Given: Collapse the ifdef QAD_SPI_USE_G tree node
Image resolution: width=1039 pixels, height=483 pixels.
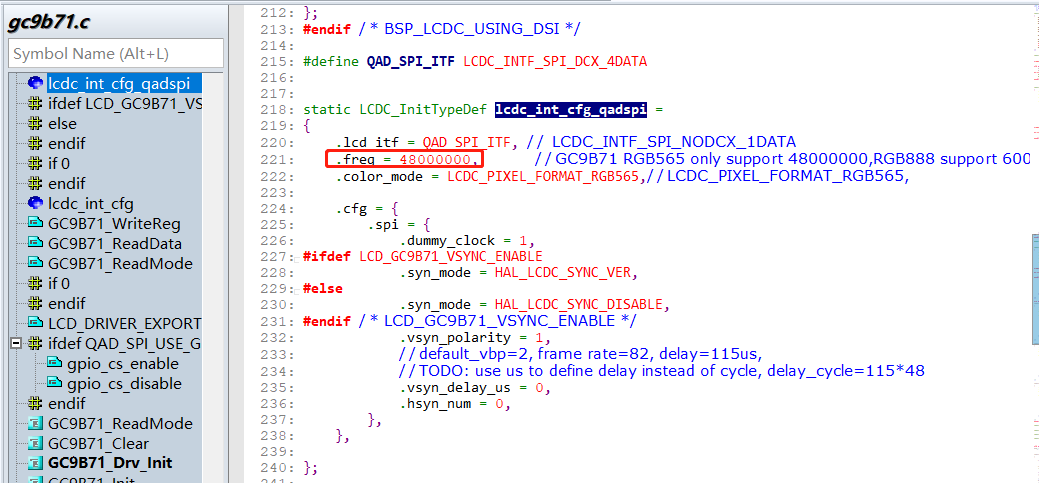Looking at the screenshot, I should [16, 344].
